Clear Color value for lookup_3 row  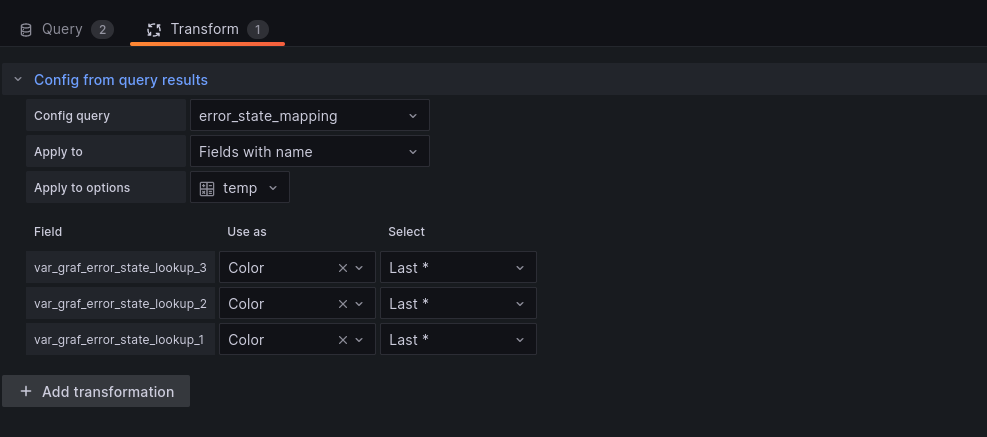coord(343,268)
